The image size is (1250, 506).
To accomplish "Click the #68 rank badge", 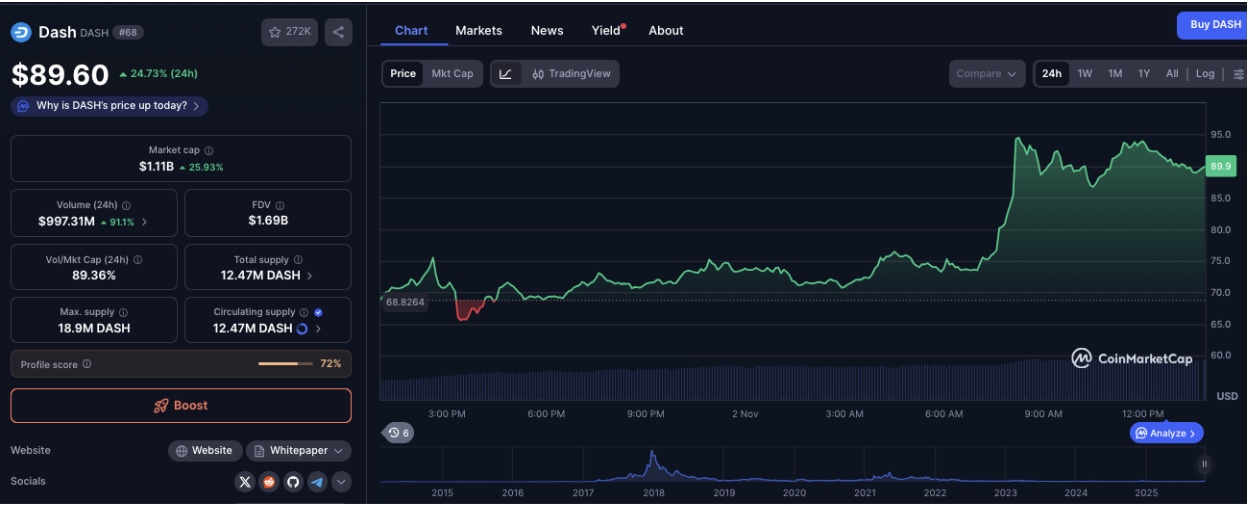I will [x=128, y=32].
